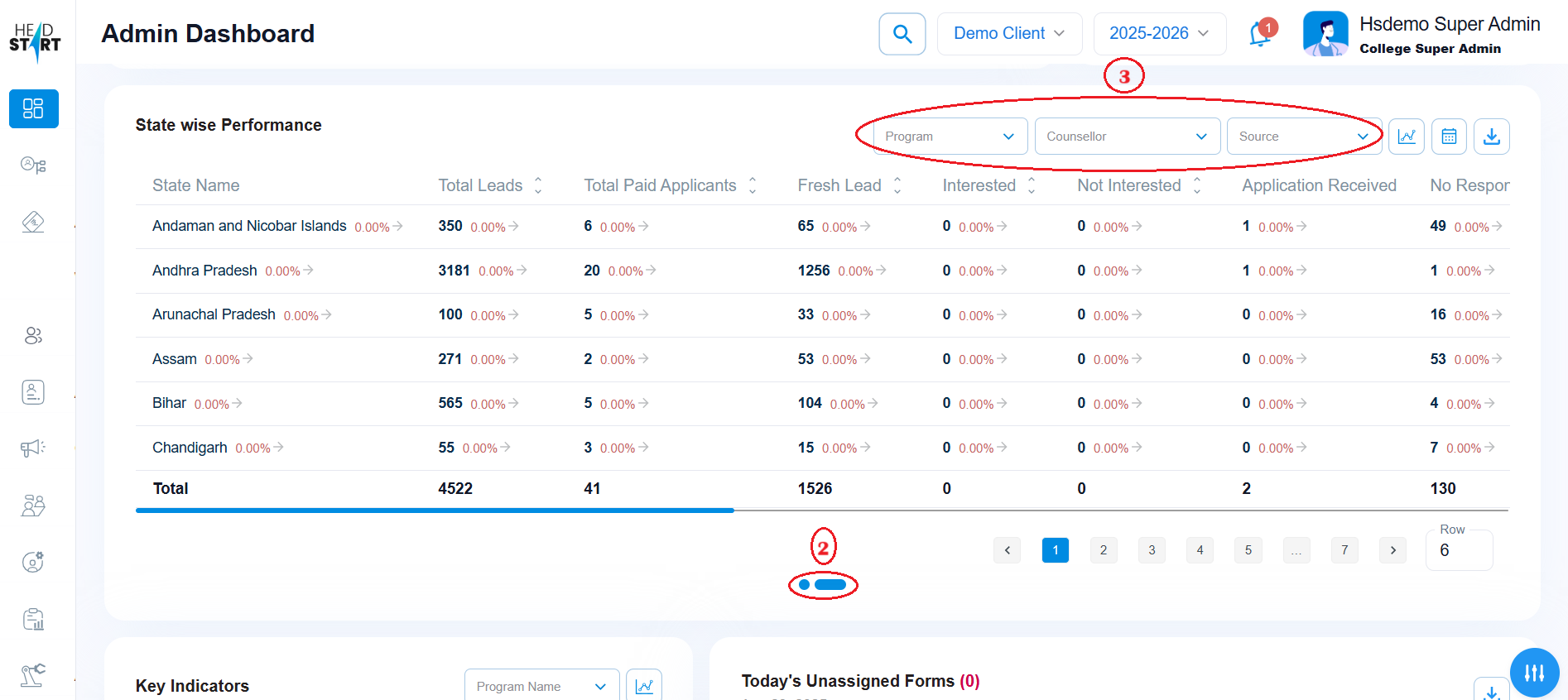Image resolution: width=1568 pixels, height=700 pixels.
Task: Open the Demo Client selector
Action: click(1008, 34)
